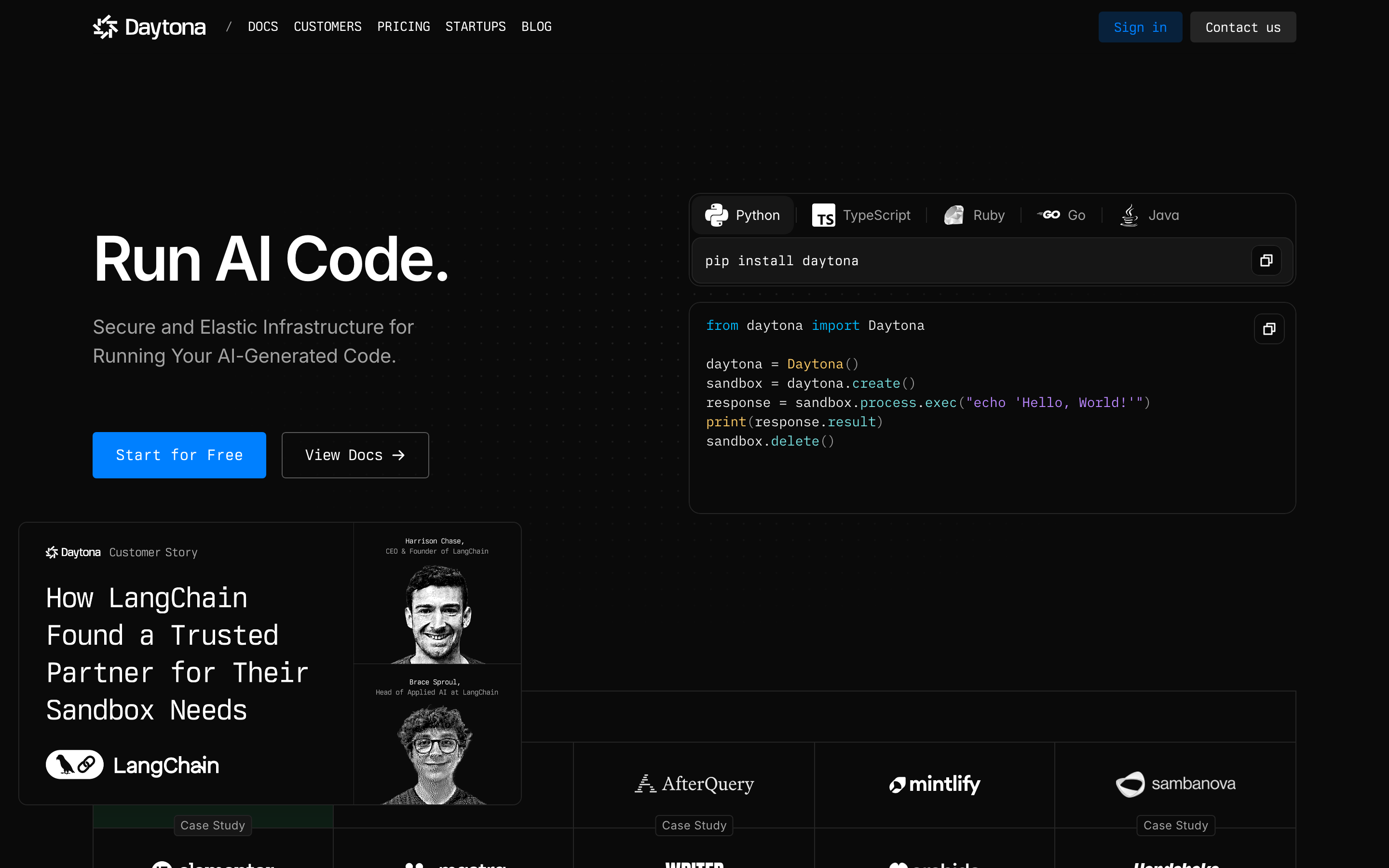The width and height of the screenshot is (1389, 868).
Task: Click the sambanova swirl icon
Action: tap(1130, 784)
